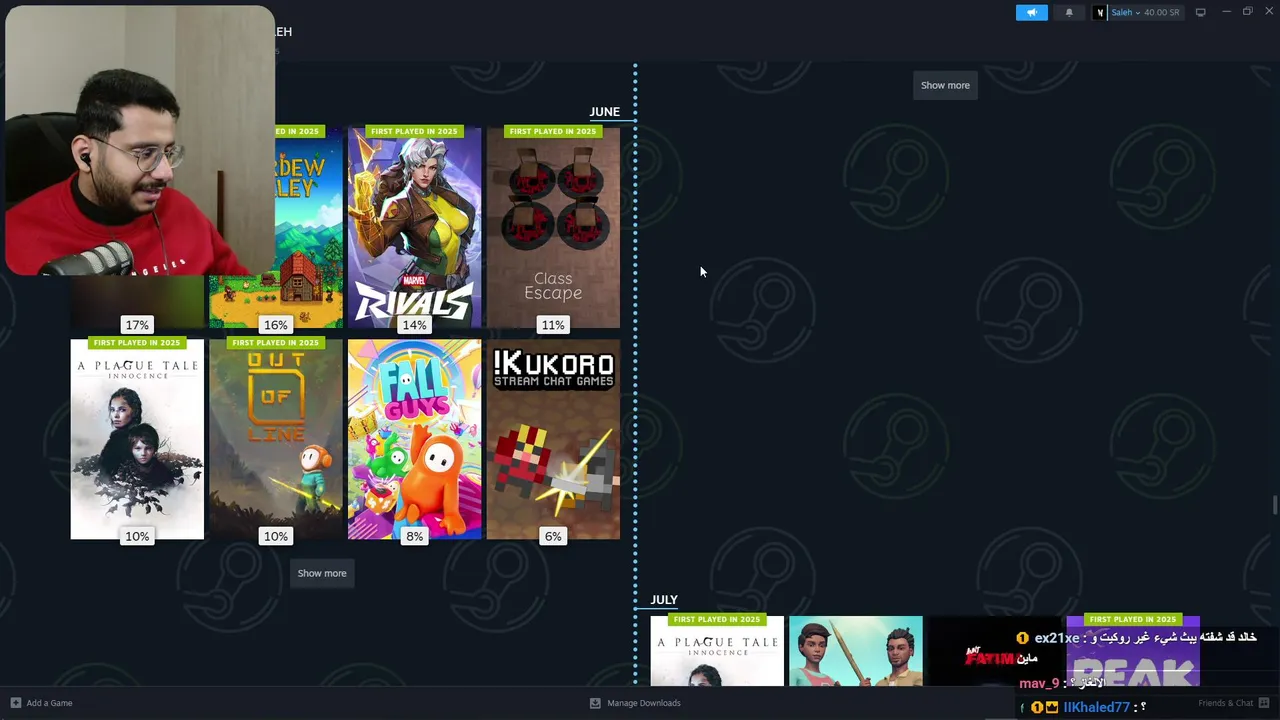Viewport: 1280px width, 720px height.
Task: Click Show more under June games
Action: (322, 573)
